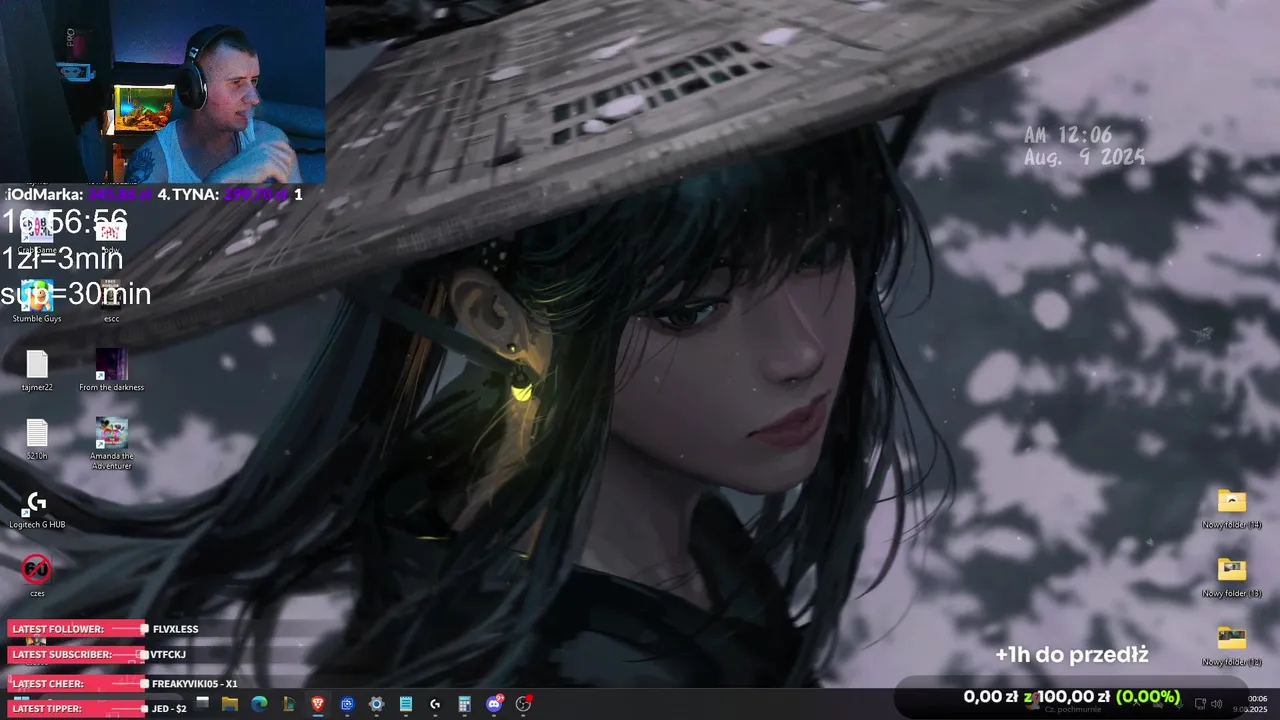1280x720 pixels.
Task: Open Discord with 9+ notifications
Action: [494, 704]
